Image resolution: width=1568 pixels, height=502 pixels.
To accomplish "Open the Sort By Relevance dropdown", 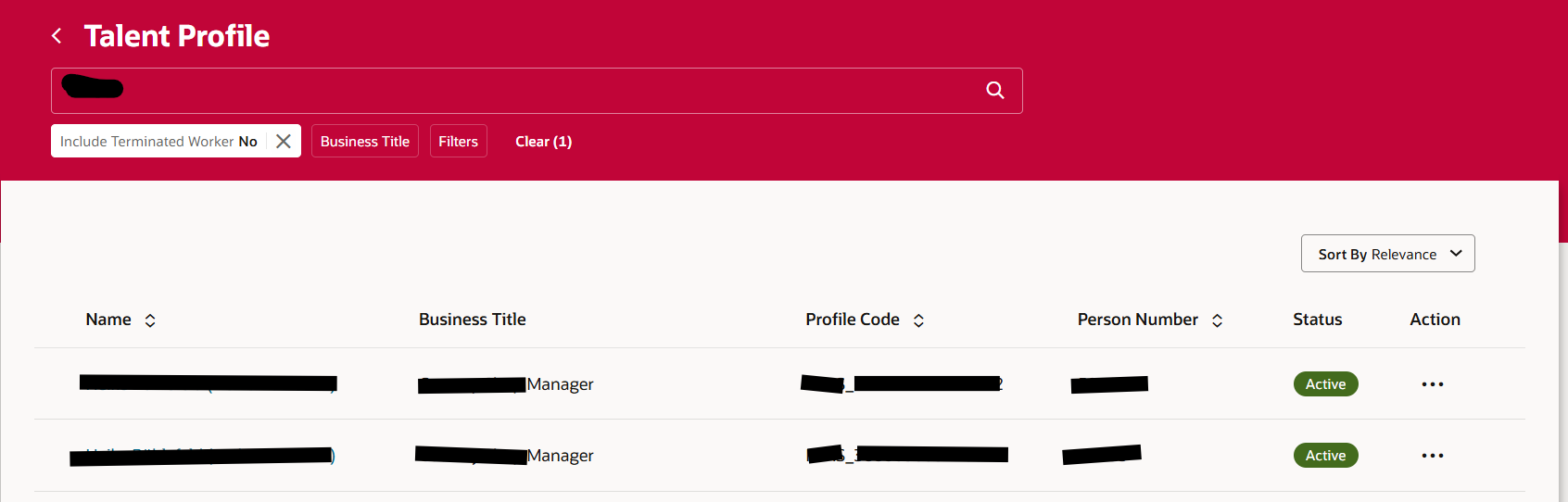I will point(1387,254).
